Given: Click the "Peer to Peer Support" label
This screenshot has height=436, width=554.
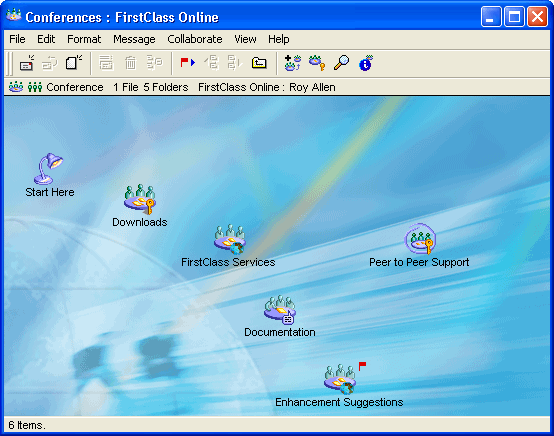Looking at the screenshot, I should (419, 262).
